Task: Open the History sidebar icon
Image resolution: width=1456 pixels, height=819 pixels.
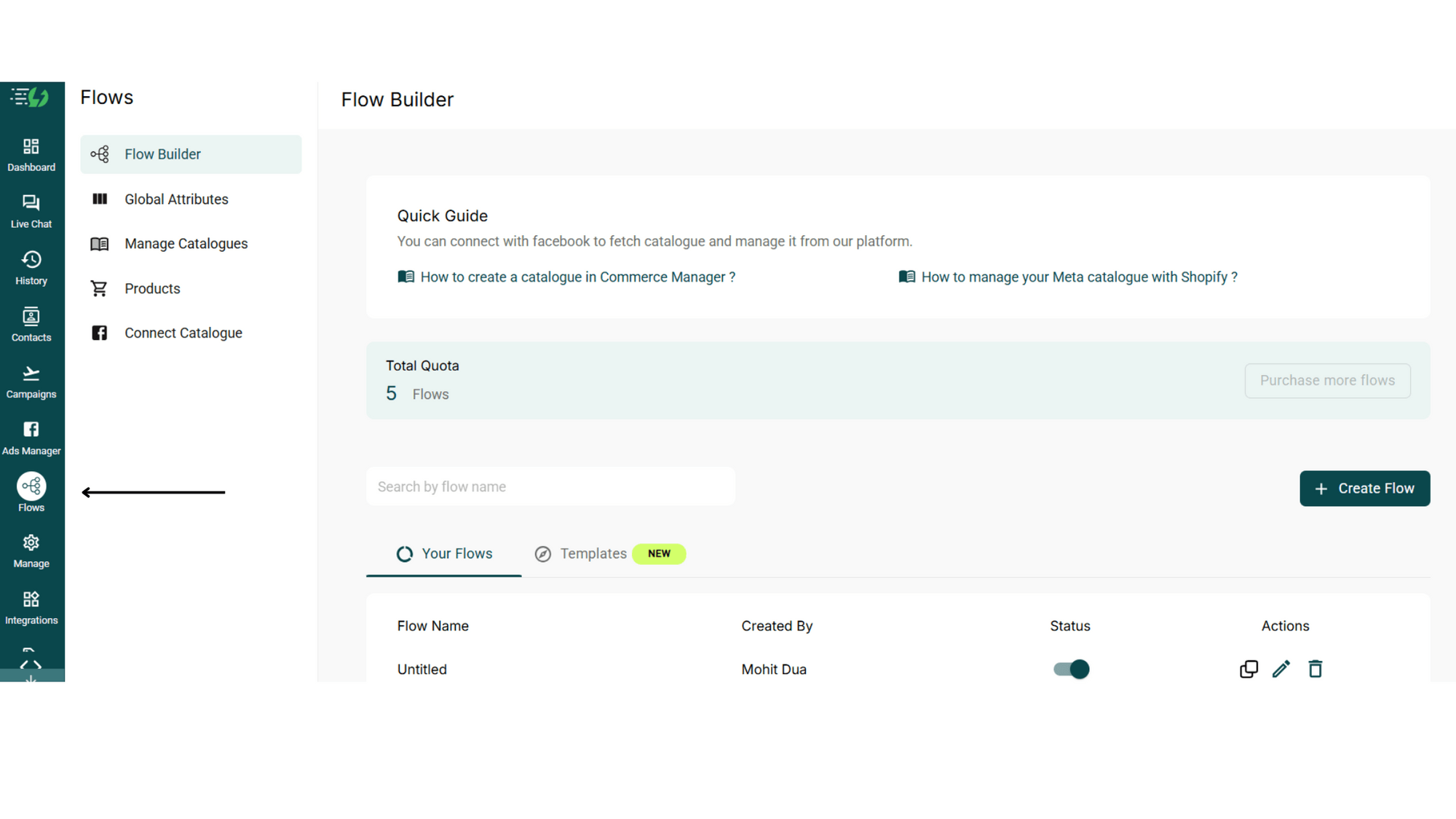Action: (31, 269)
